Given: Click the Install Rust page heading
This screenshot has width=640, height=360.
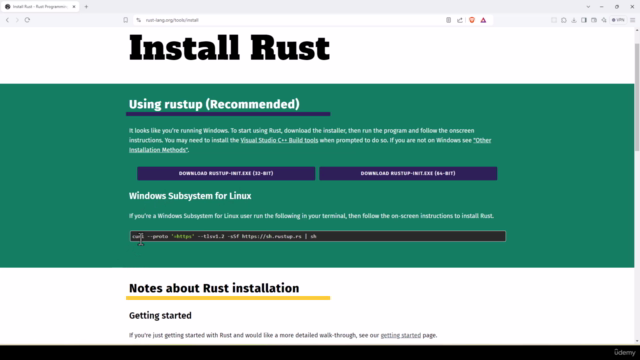Looking at the screenshot, I should pos(229,48).
